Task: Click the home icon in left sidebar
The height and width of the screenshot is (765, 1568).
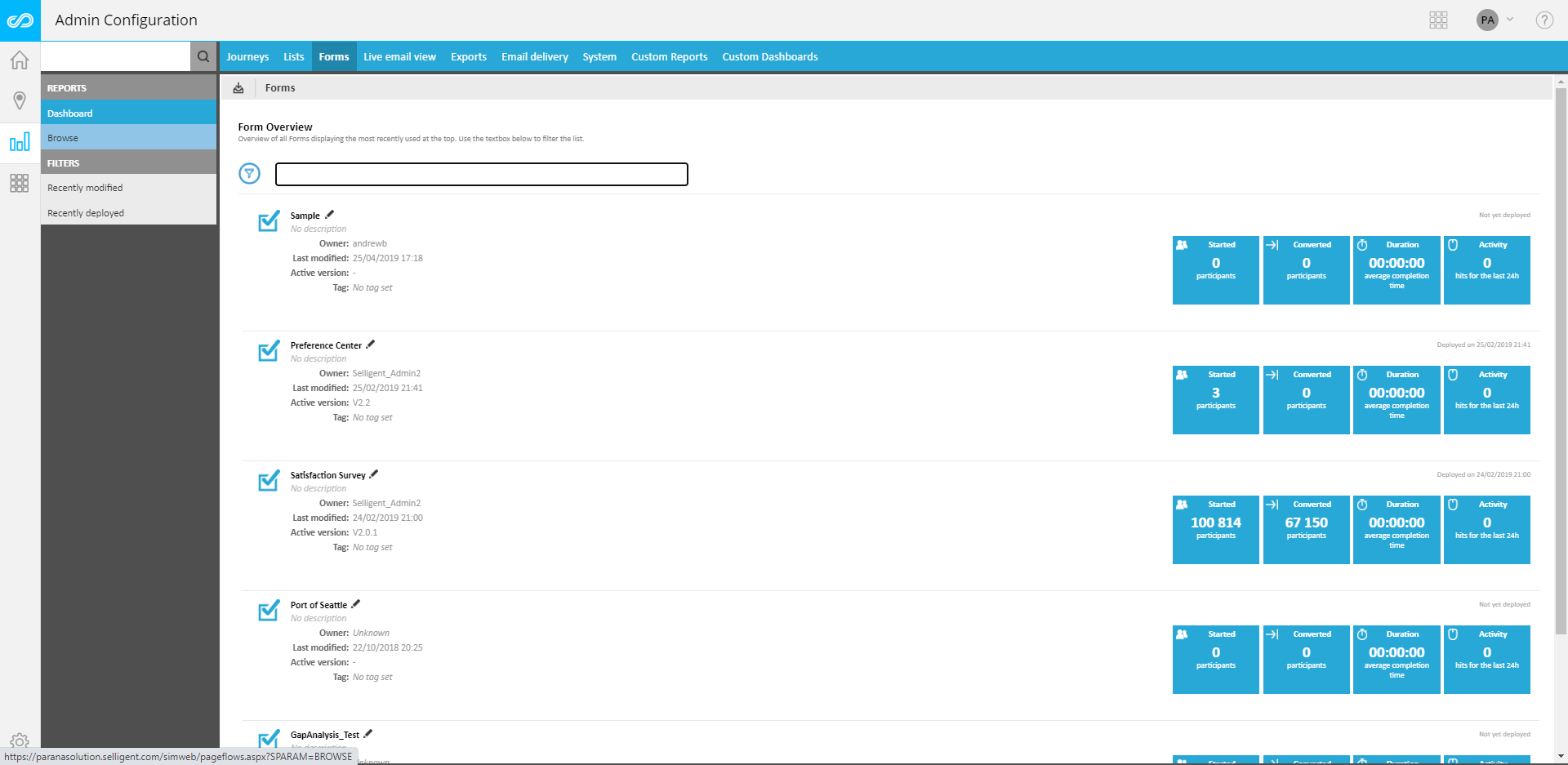Action: point(20,60)
